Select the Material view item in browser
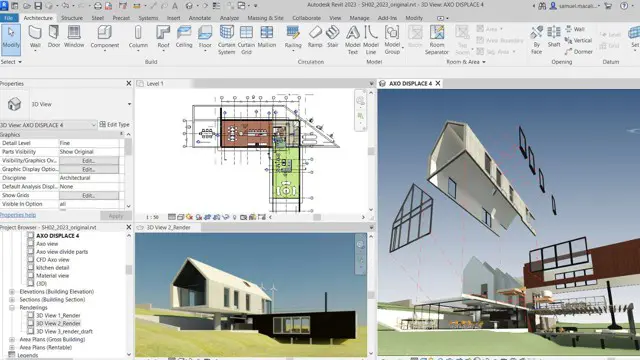 point(52,276)
